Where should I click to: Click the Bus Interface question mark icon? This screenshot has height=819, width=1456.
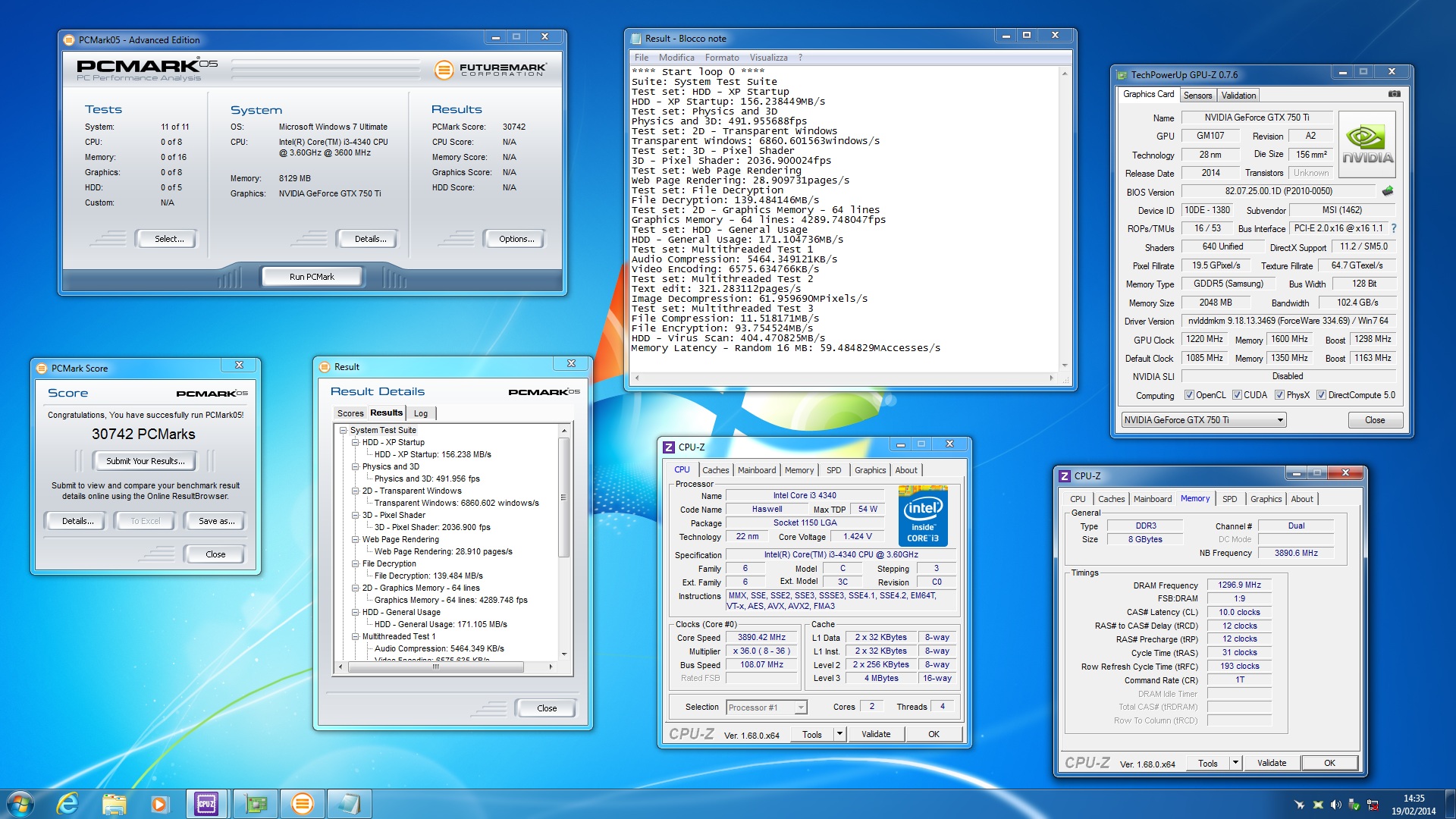click(1394, 228)
